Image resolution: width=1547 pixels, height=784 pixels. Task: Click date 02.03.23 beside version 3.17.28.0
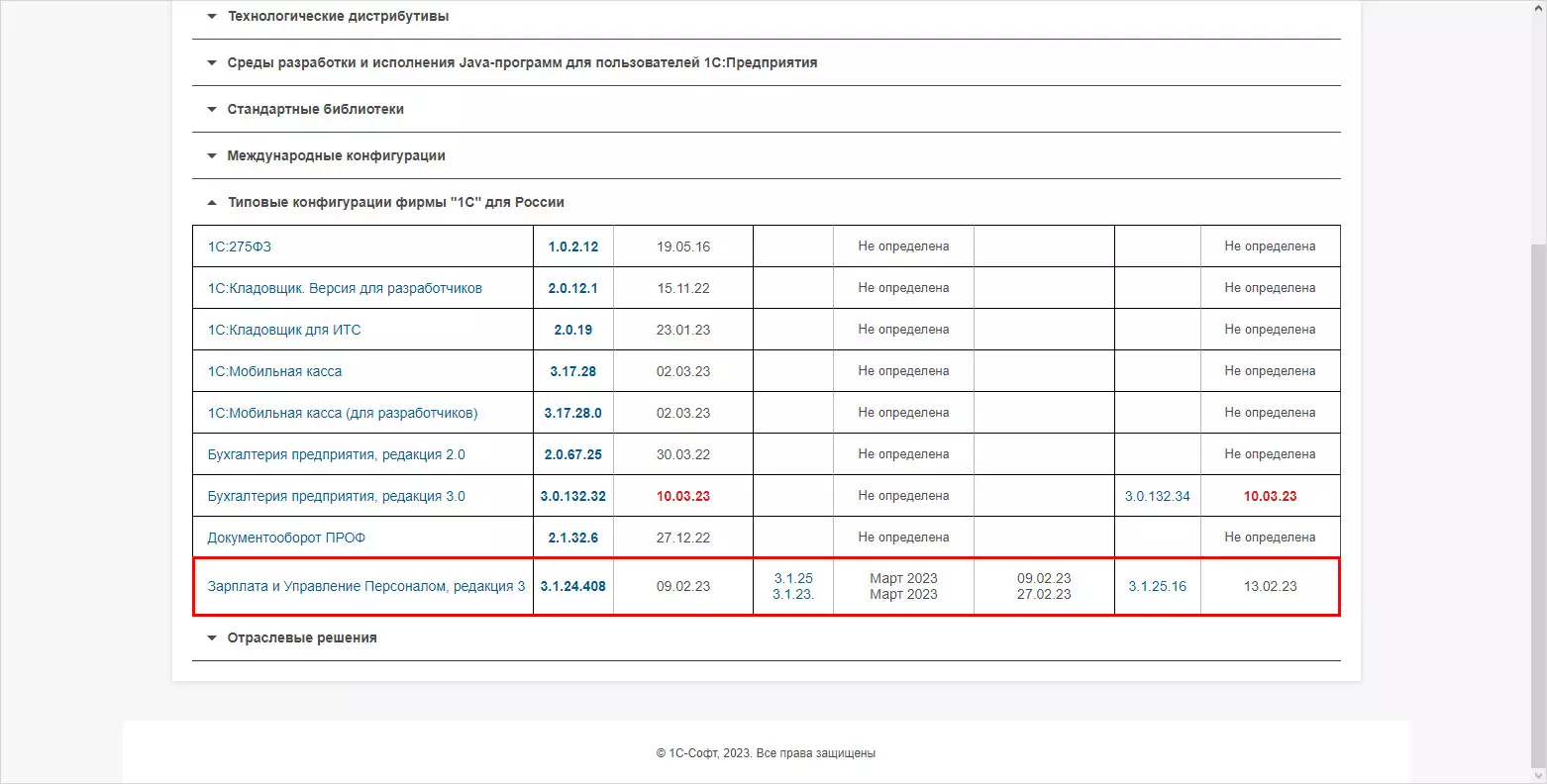[683, 413]
